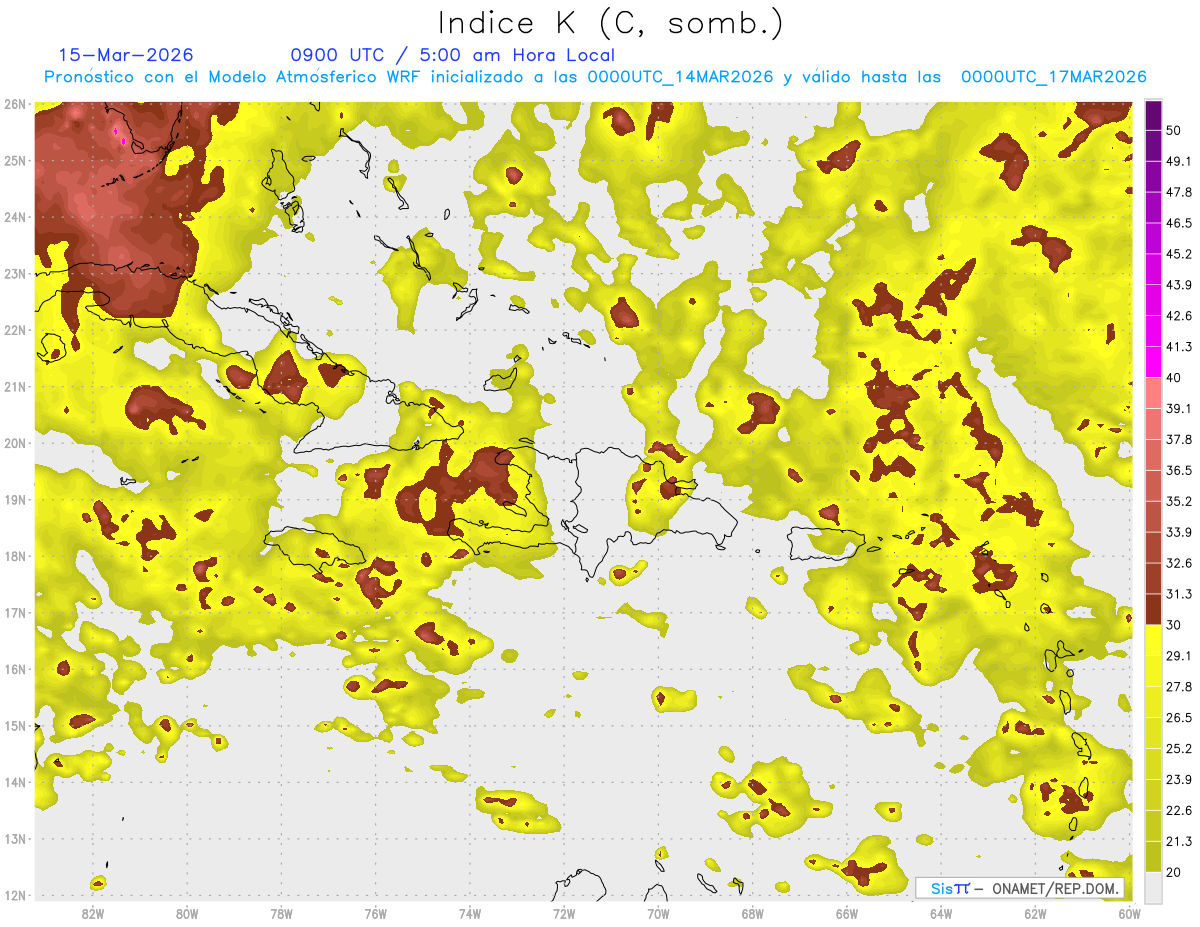Click the longitude label '74W'
Screen dimensions: 1200x927
coord(470,913)
